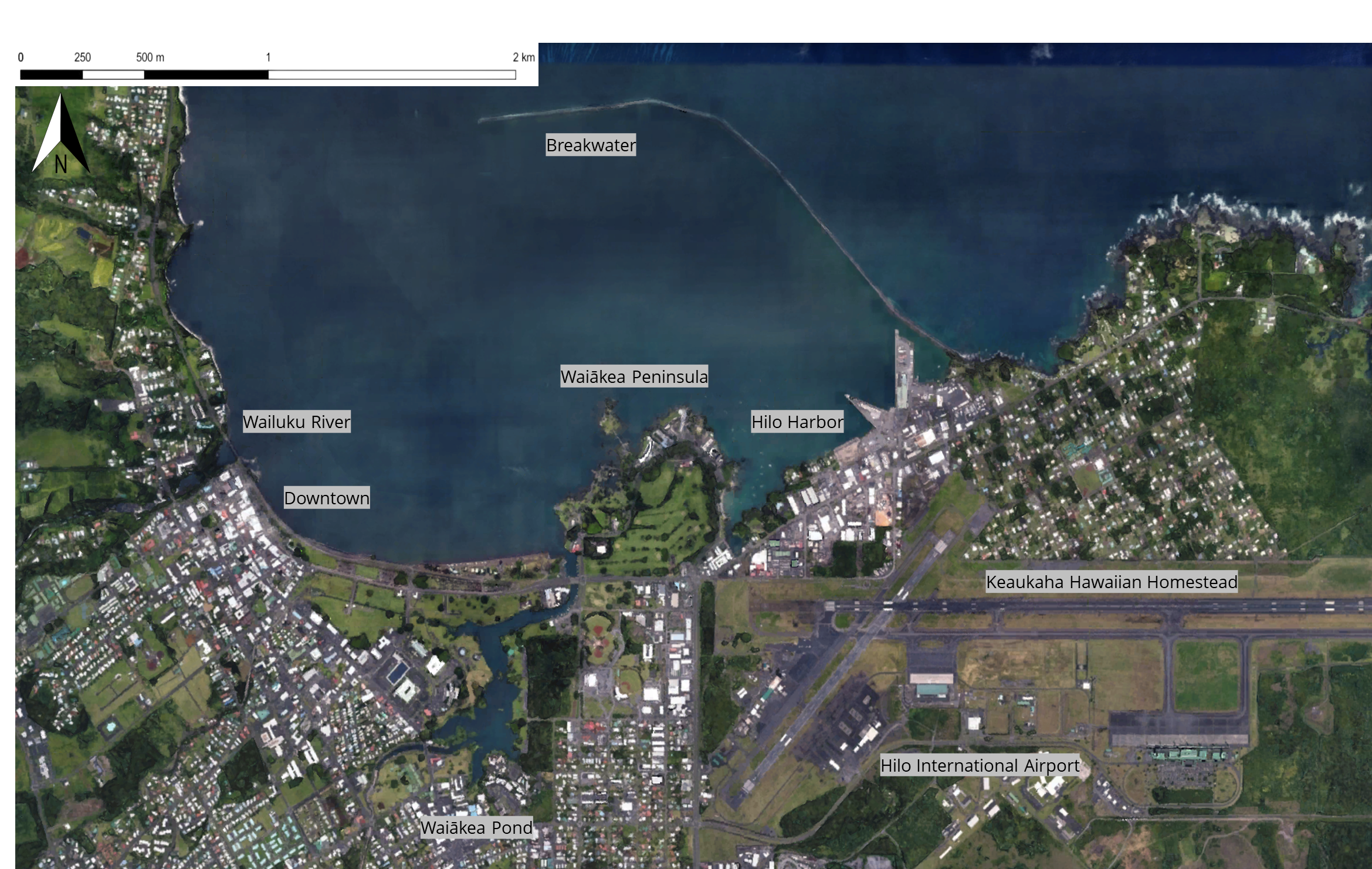Screen dimensions: 1372x869
Task: Select the Wailuku River label
Action: tap(297, 422)
